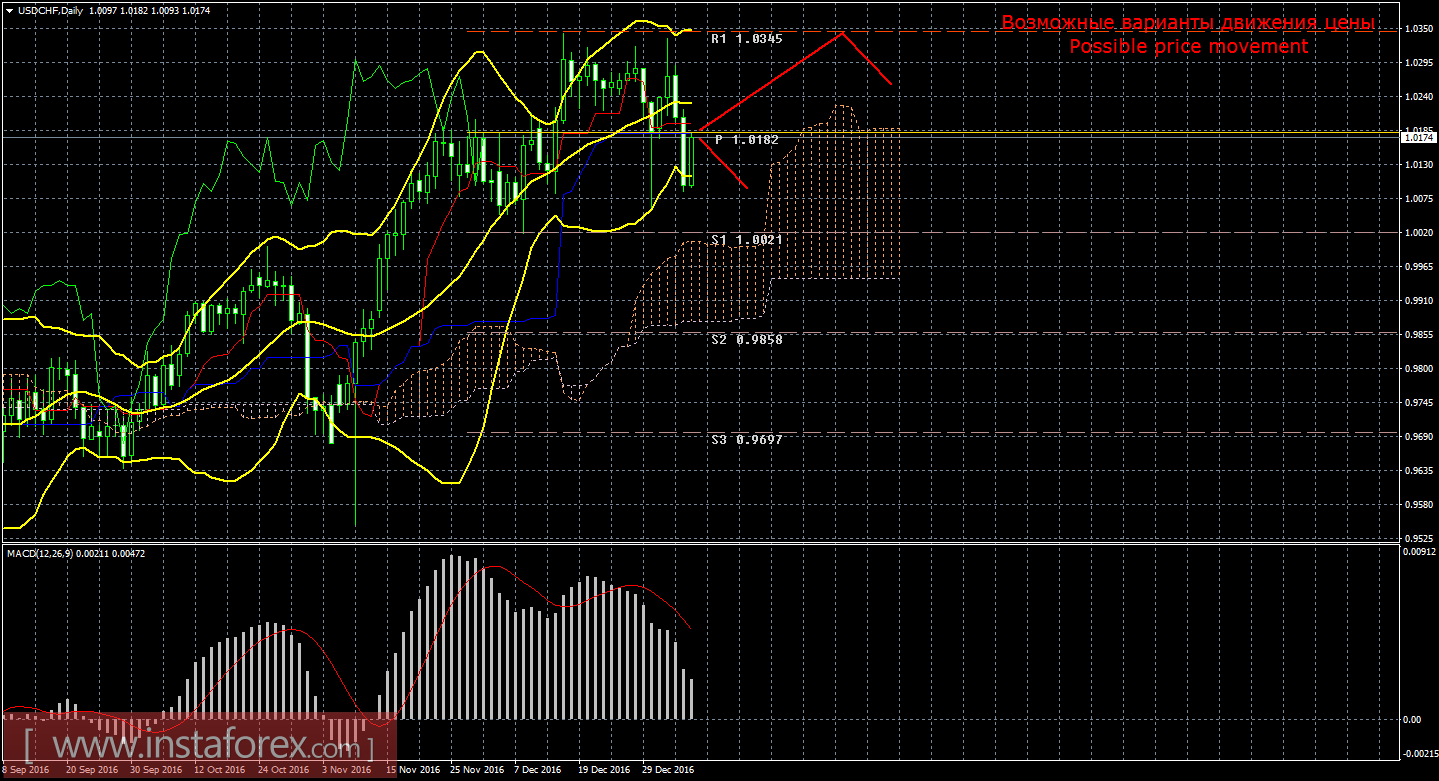
Task: Click the 0.9690 price axis label
Action: [1419, 437]
